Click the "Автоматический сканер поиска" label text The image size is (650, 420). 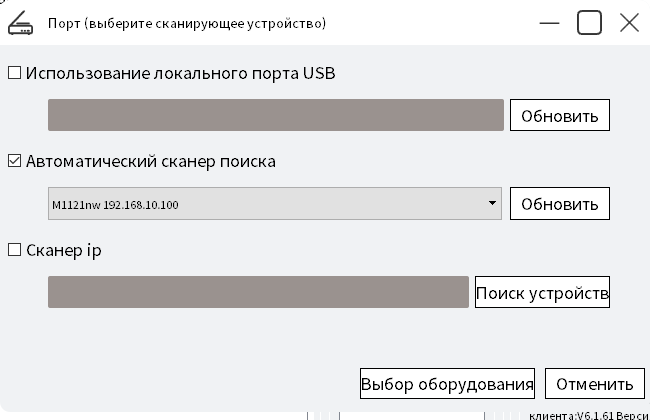pos(151,161)
